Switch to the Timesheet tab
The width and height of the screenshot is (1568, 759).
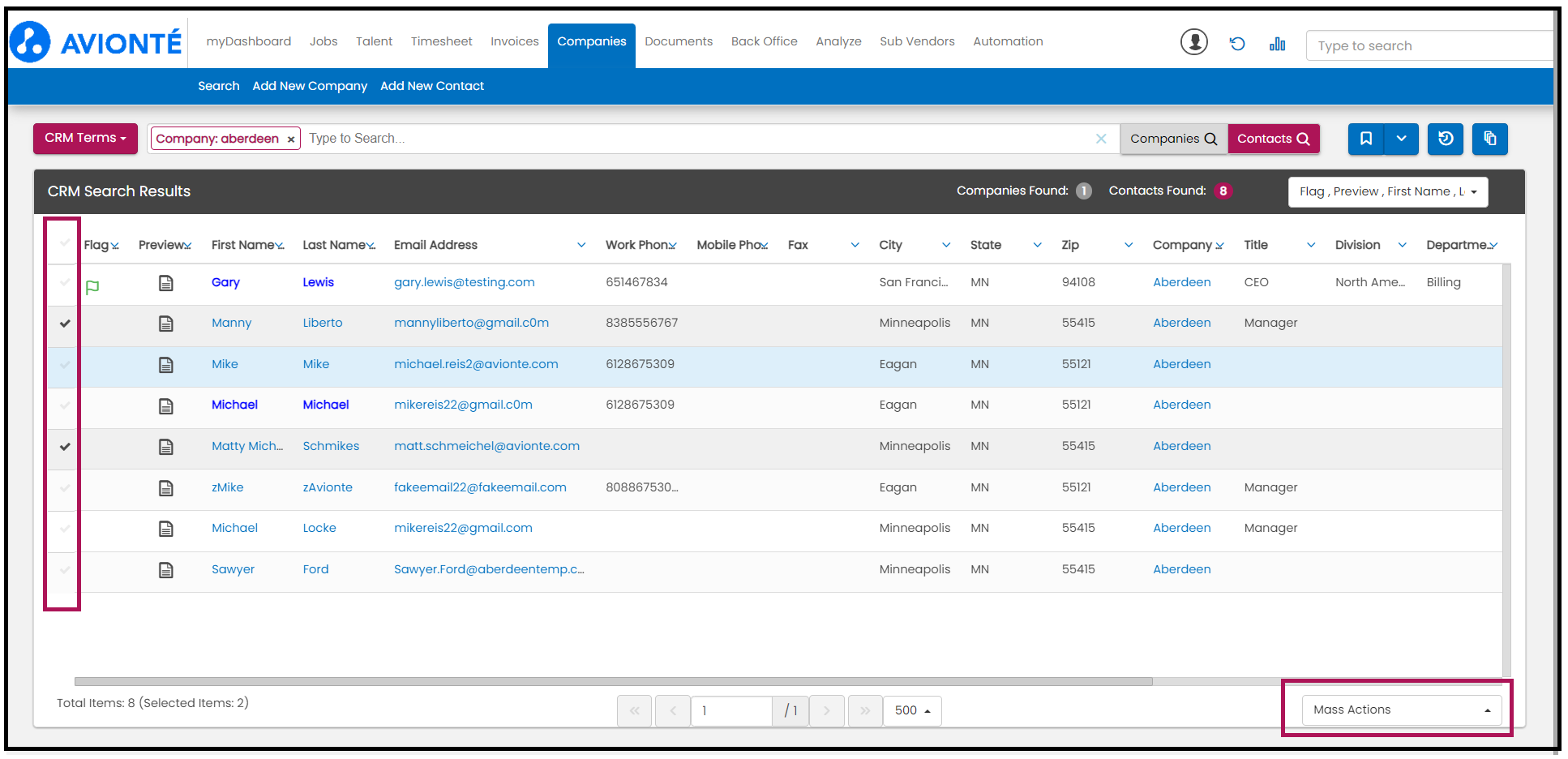pyautogui.click(x=441, y=41)
